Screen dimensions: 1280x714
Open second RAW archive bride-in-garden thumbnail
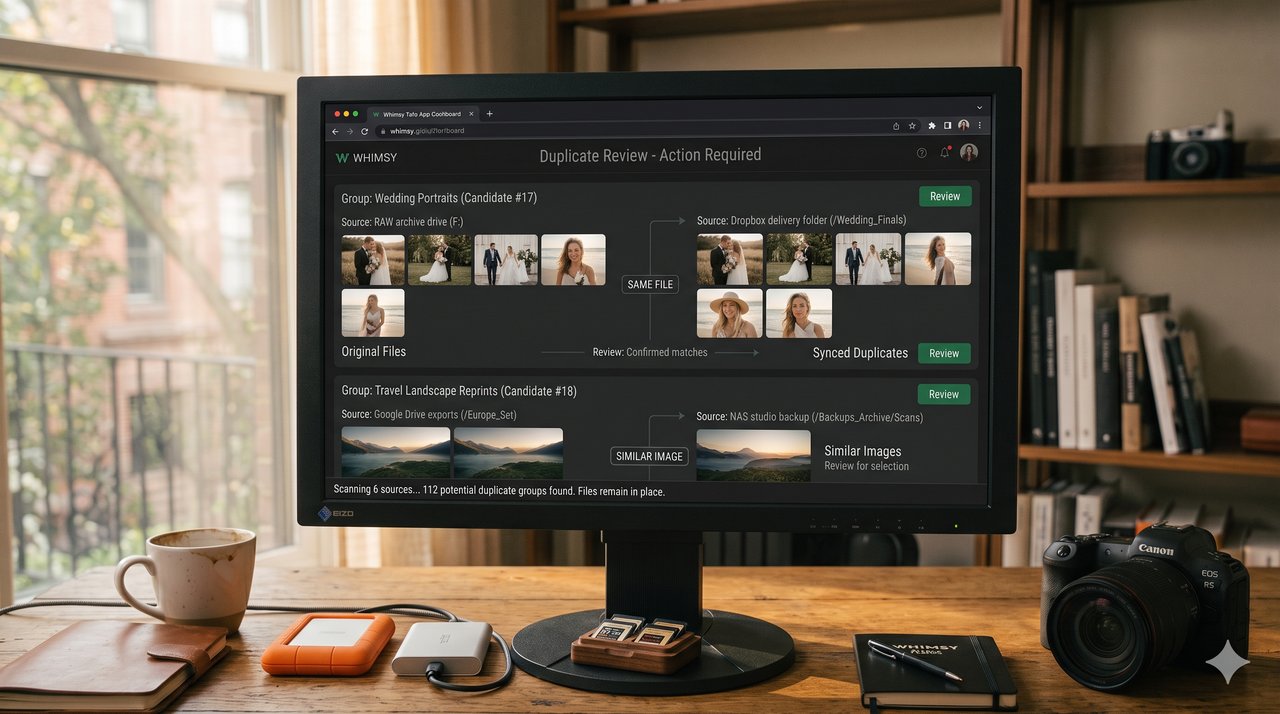point(440,260)
